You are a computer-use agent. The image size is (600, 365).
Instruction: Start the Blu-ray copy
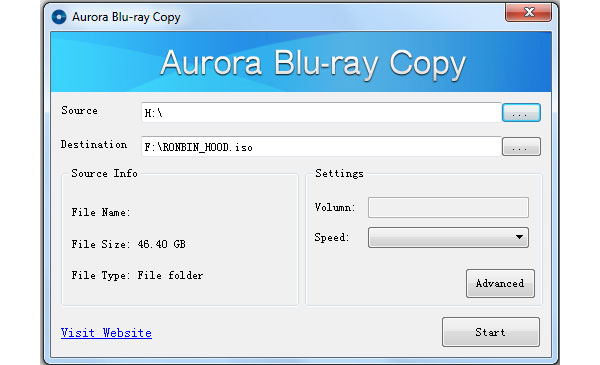pos(491,332)
